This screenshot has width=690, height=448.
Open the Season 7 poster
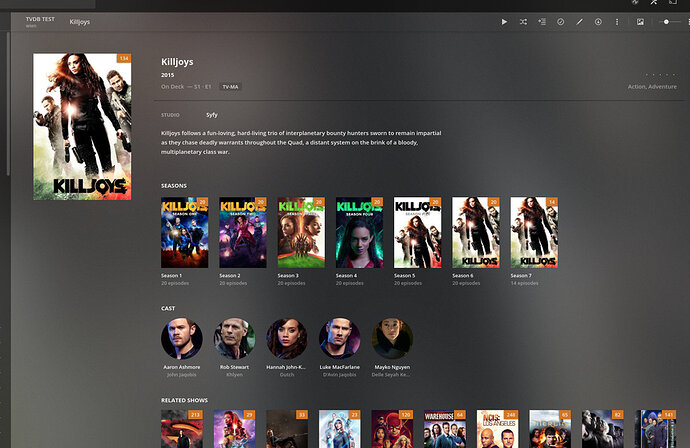point(534,232)
